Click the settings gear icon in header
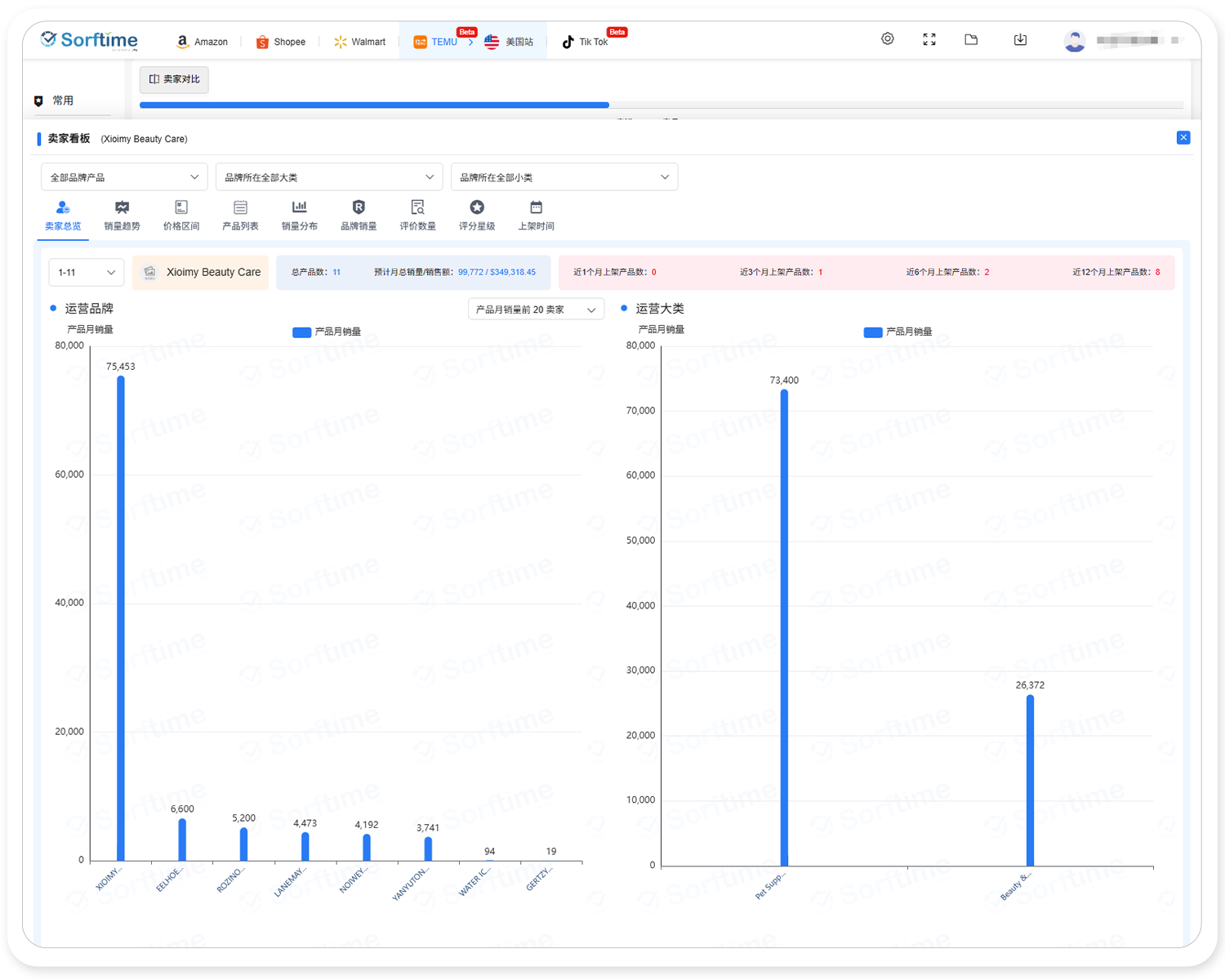Viewport: 1225px width, 980px height. tap(888, 39)
